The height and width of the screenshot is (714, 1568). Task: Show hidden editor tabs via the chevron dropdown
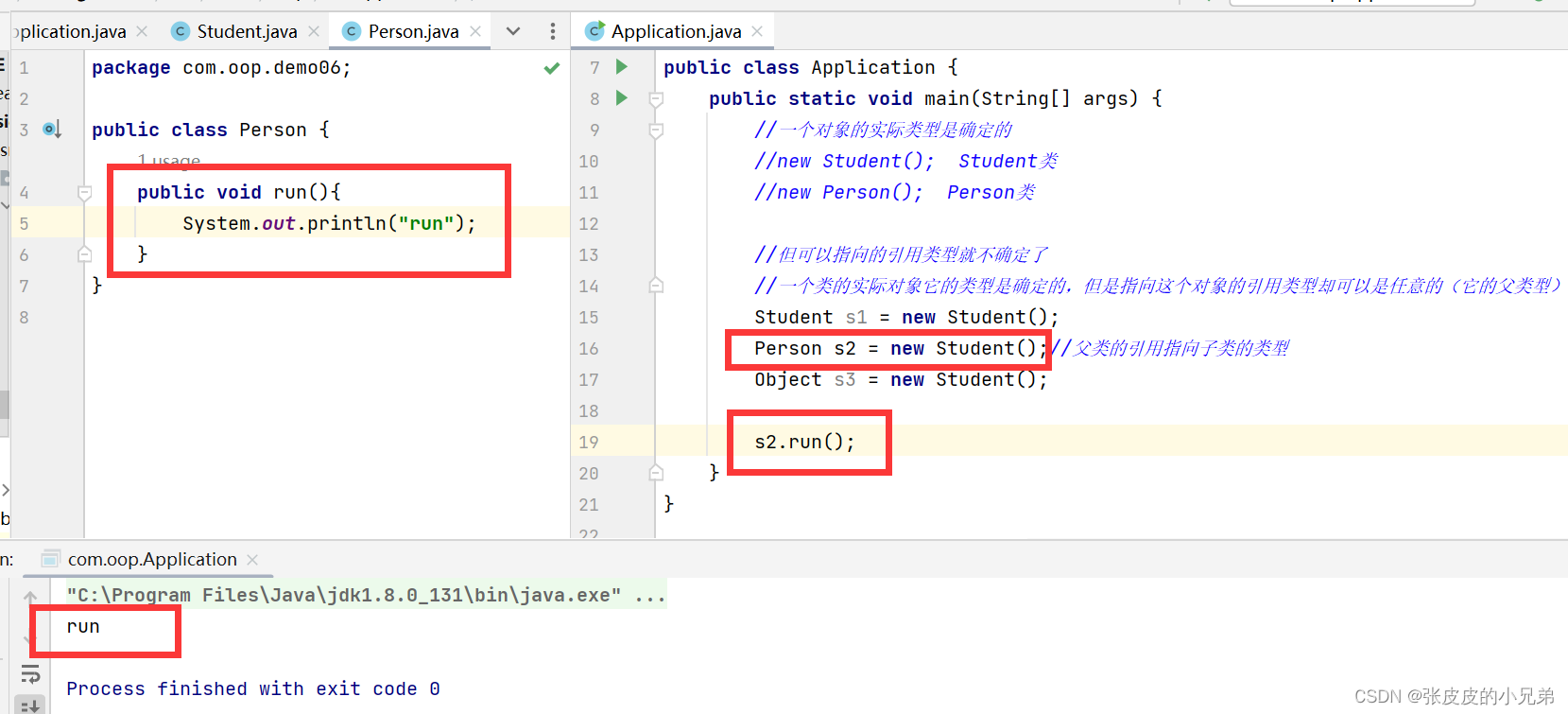(513, 31)
